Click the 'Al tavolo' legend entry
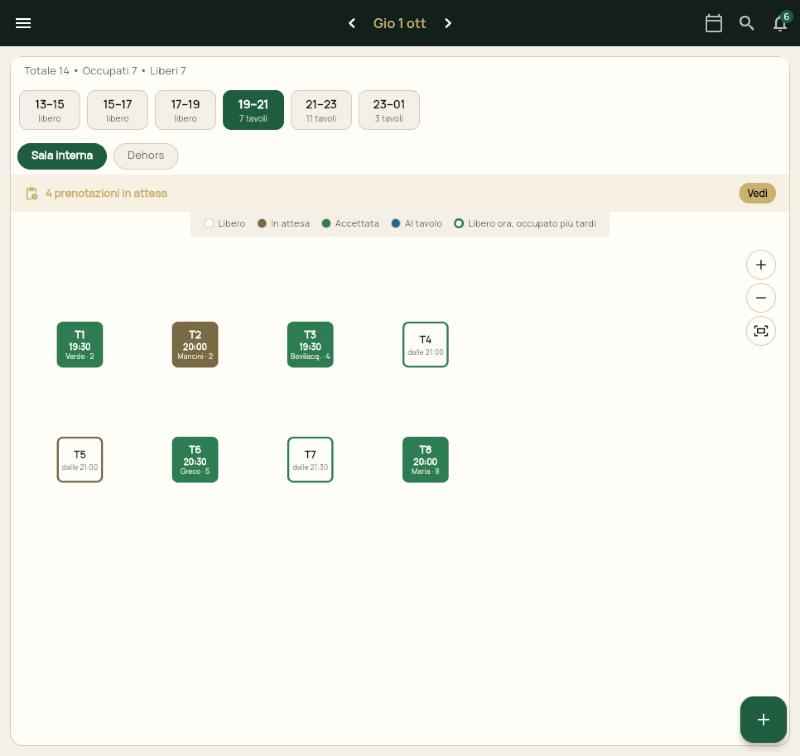Viewport: 800px width, 756px height. (417, 223)
